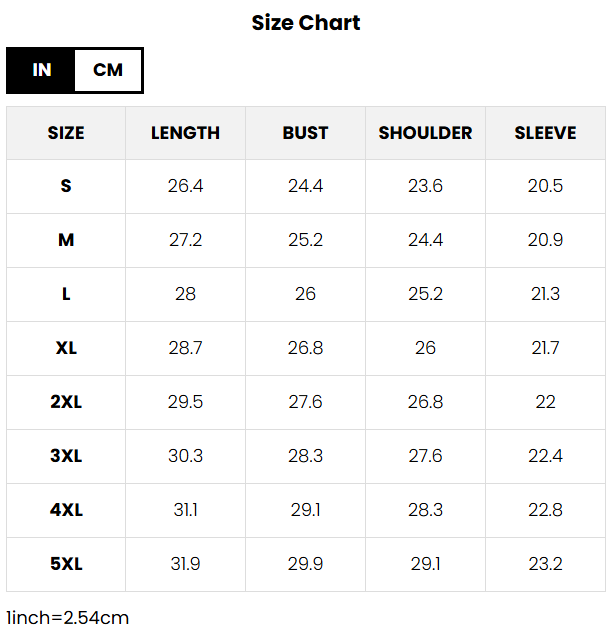Viewport: 612px width, 641px height.
Task: Click the SLEEVE column header
Action: (x=545, y=133)
